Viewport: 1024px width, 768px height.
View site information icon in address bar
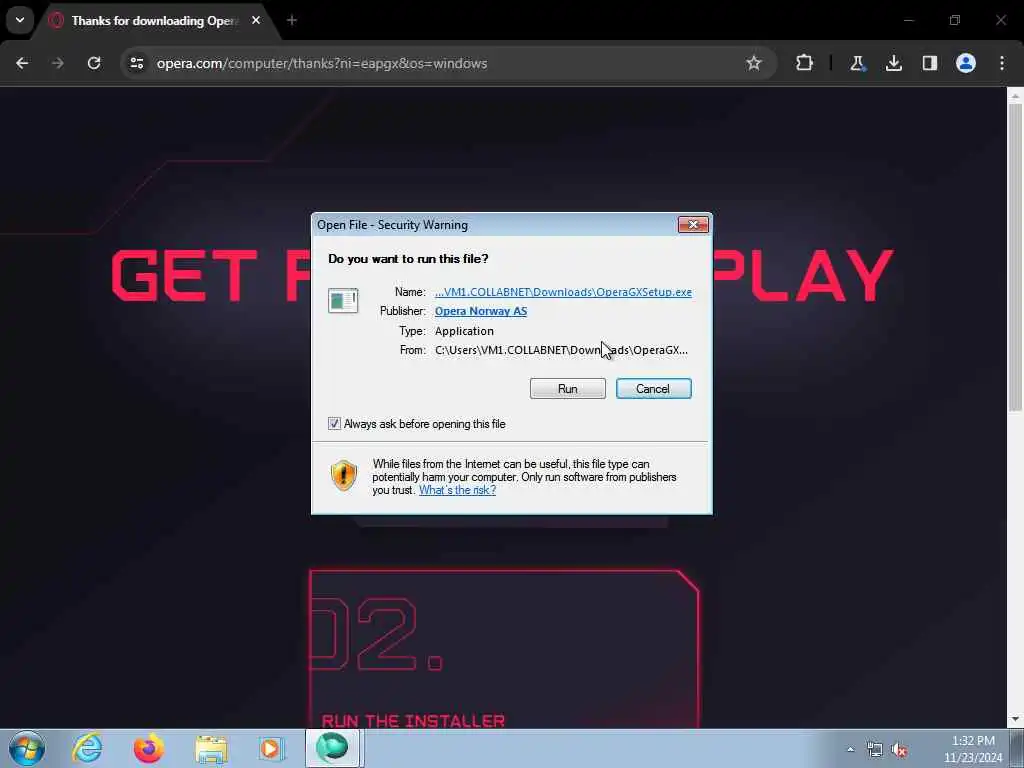136,63
